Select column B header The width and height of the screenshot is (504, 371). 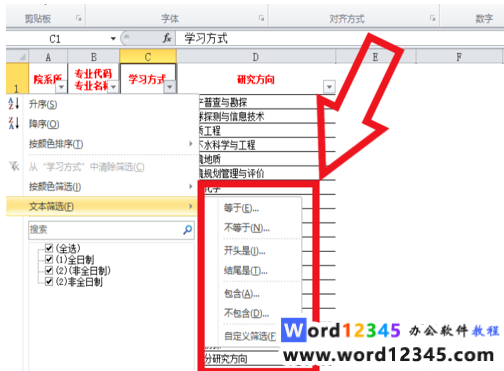pyautogui.click(x=94, y=57)
